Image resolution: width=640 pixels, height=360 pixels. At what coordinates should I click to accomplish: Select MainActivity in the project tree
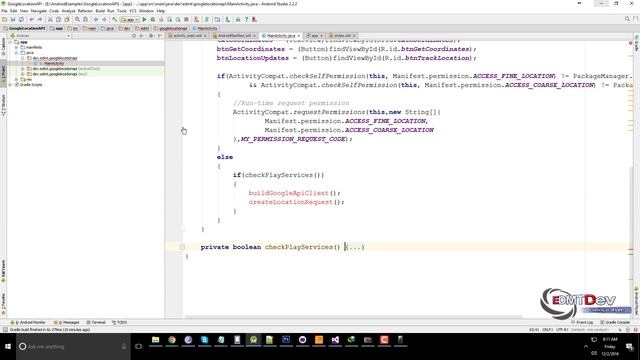pos(54,63)
